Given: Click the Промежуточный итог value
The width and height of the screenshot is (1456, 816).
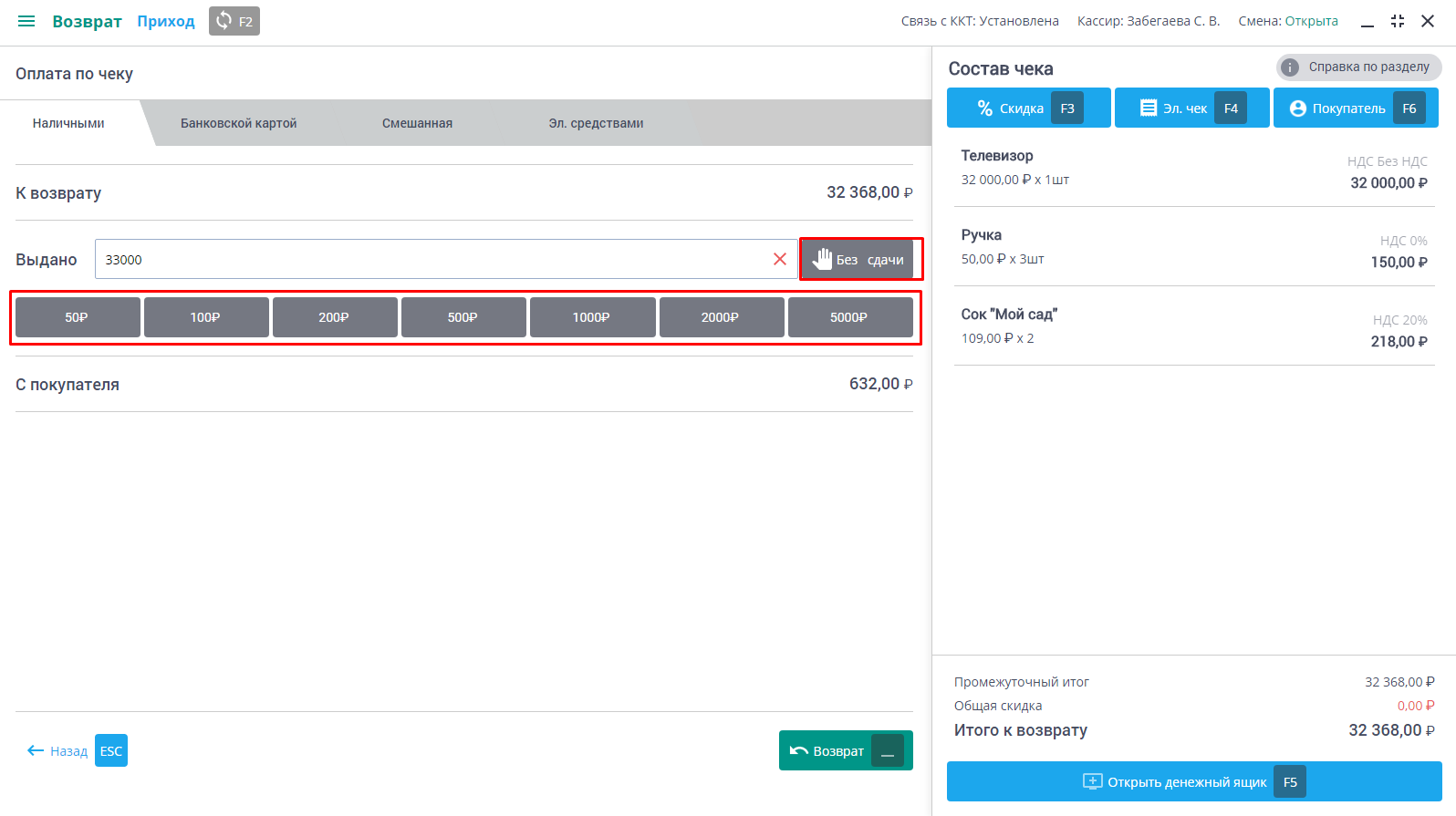Looking at the screenshot, I should [x=1399, y=682].
